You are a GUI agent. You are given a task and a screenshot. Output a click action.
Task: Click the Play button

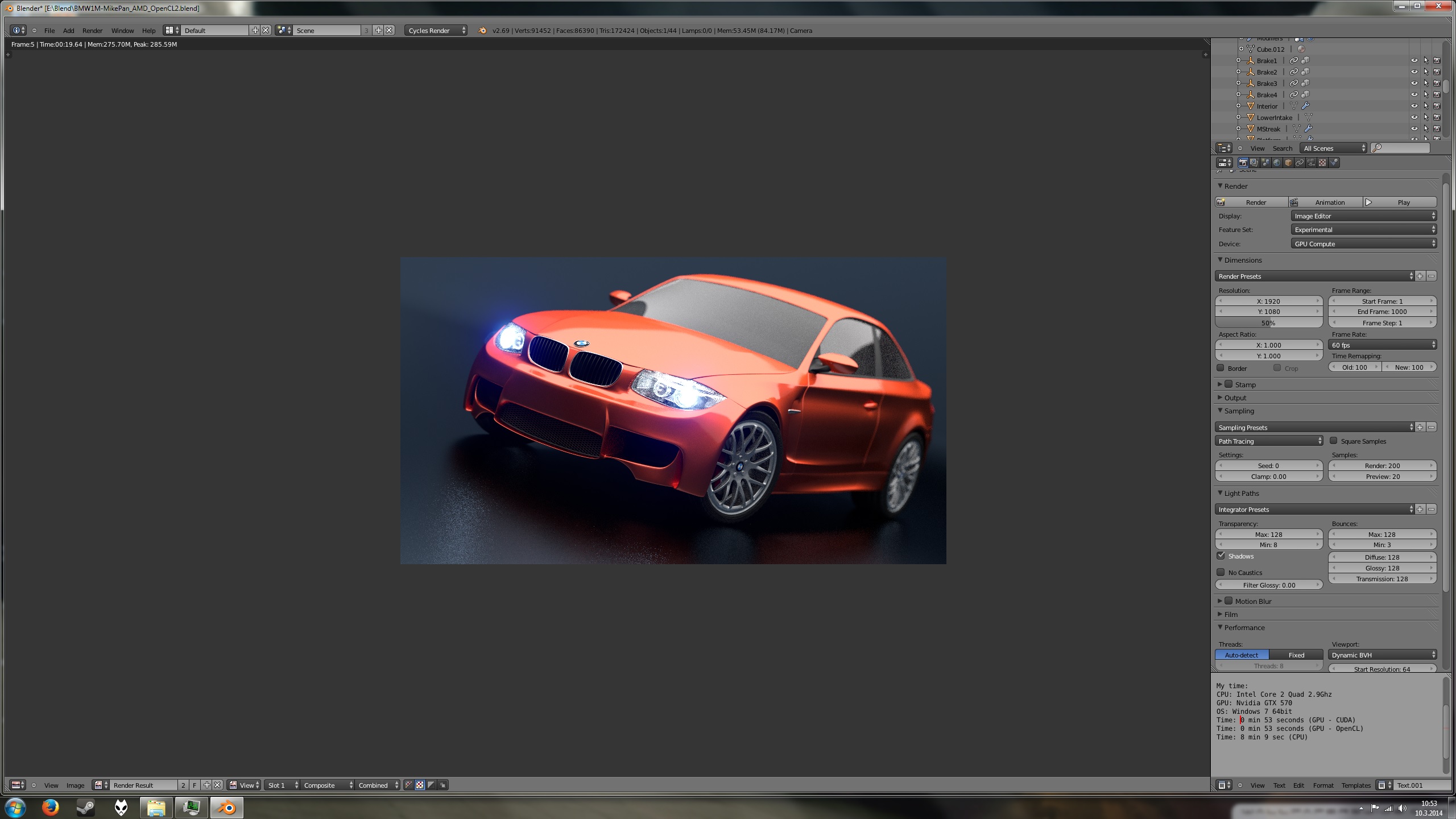pos(1400,202)
